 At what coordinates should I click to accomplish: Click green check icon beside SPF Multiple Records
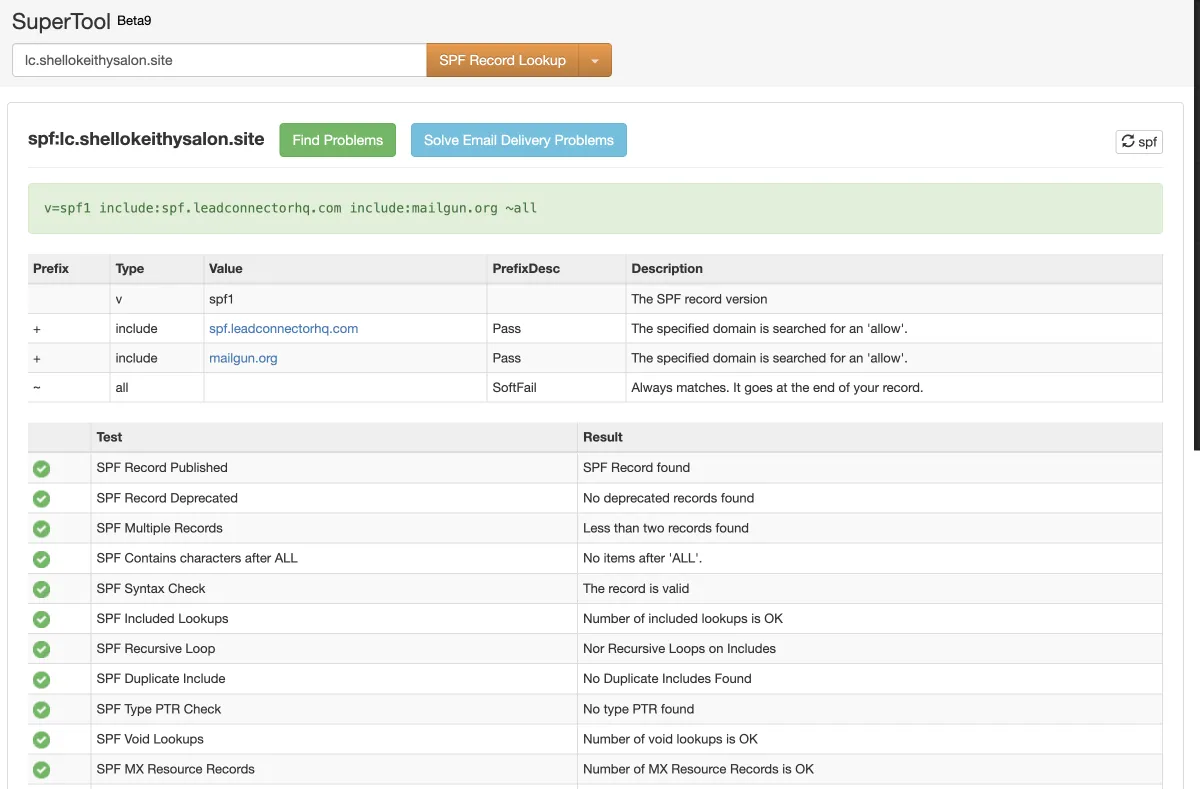[x=41, y=528]
